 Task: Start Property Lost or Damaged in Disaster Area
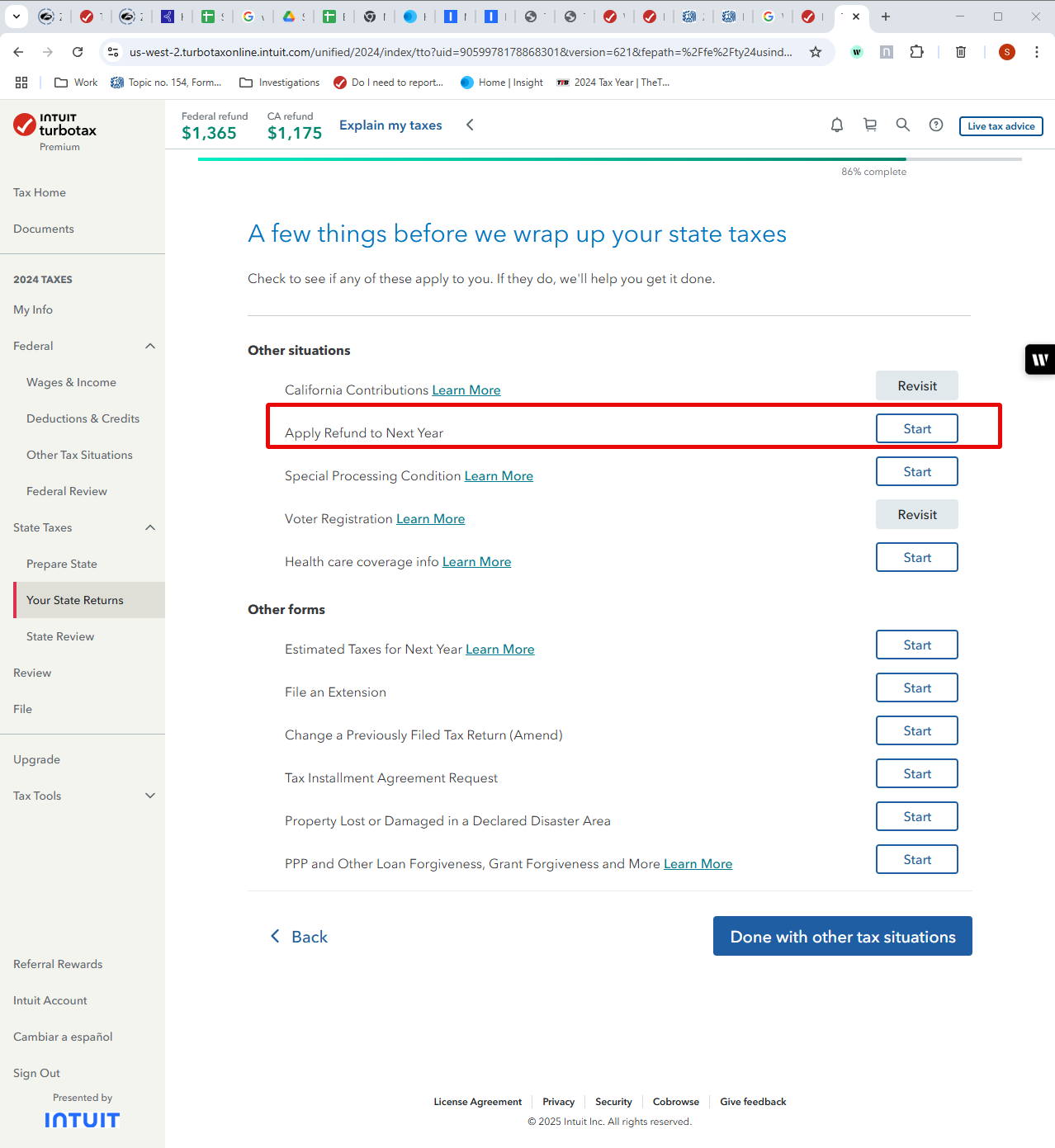917,816
